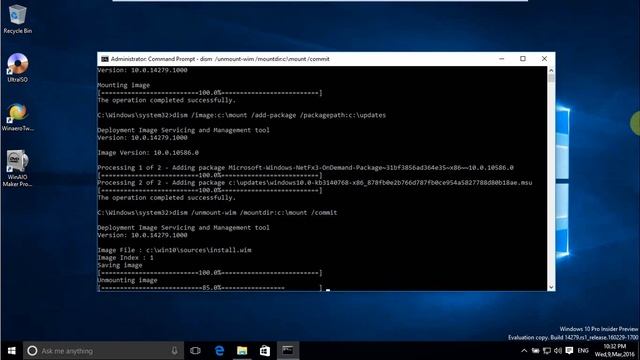This screenshot has width=640, height=360.
Task: Click the 'Image Index : 1' line
Action: pos(125,258)
